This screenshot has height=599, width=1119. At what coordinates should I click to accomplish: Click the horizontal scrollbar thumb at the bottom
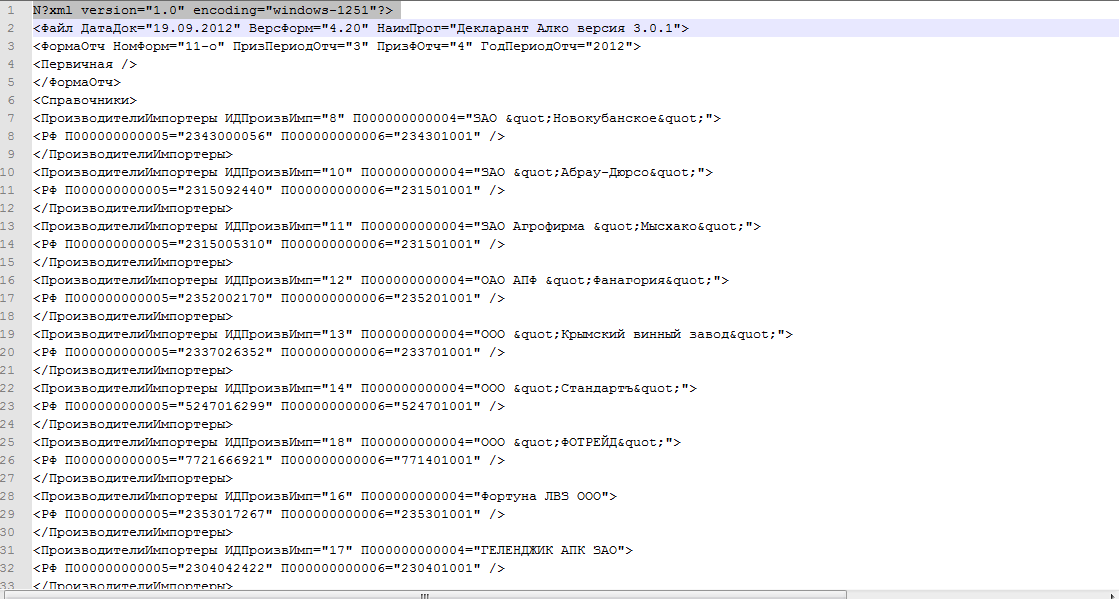(424, 595)
